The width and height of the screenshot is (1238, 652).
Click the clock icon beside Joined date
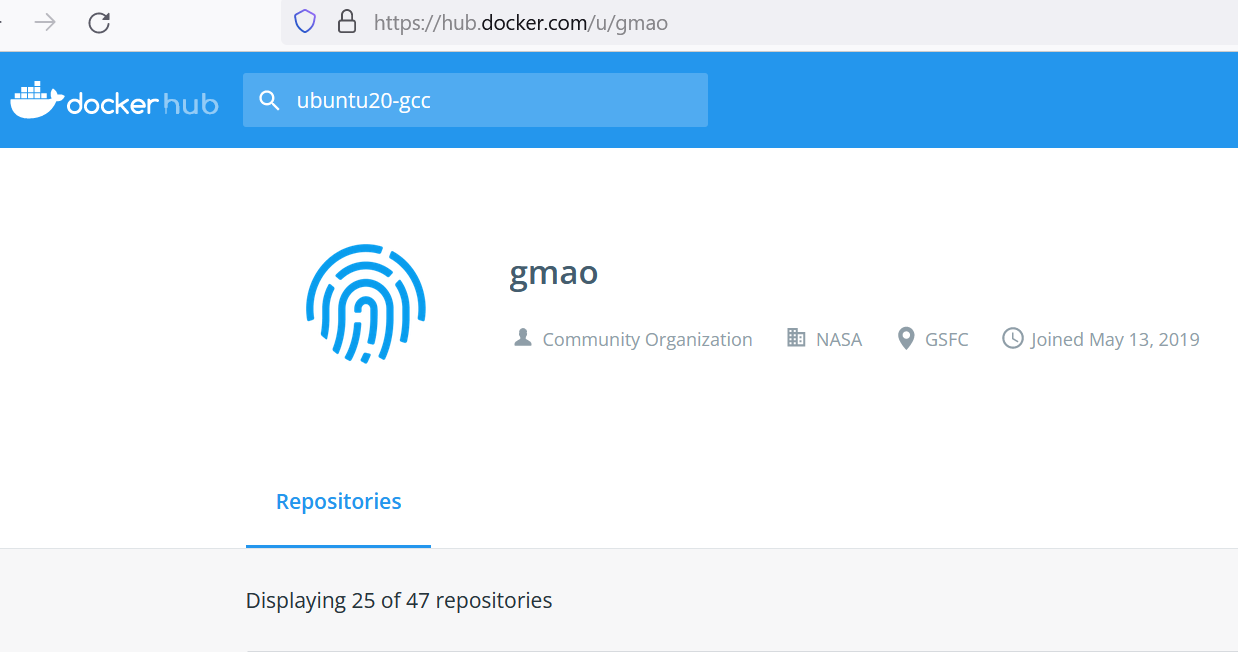1013,338
